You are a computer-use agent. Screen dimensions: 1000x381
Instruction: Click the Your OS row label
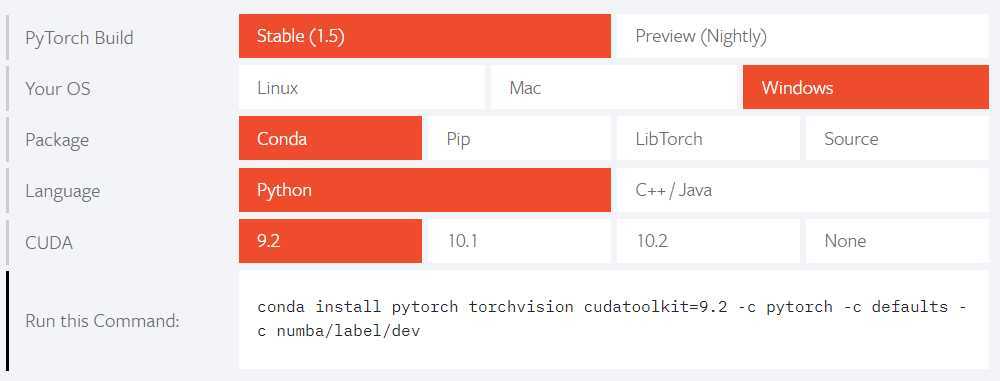pyautogui.click(x=57, y=88)
